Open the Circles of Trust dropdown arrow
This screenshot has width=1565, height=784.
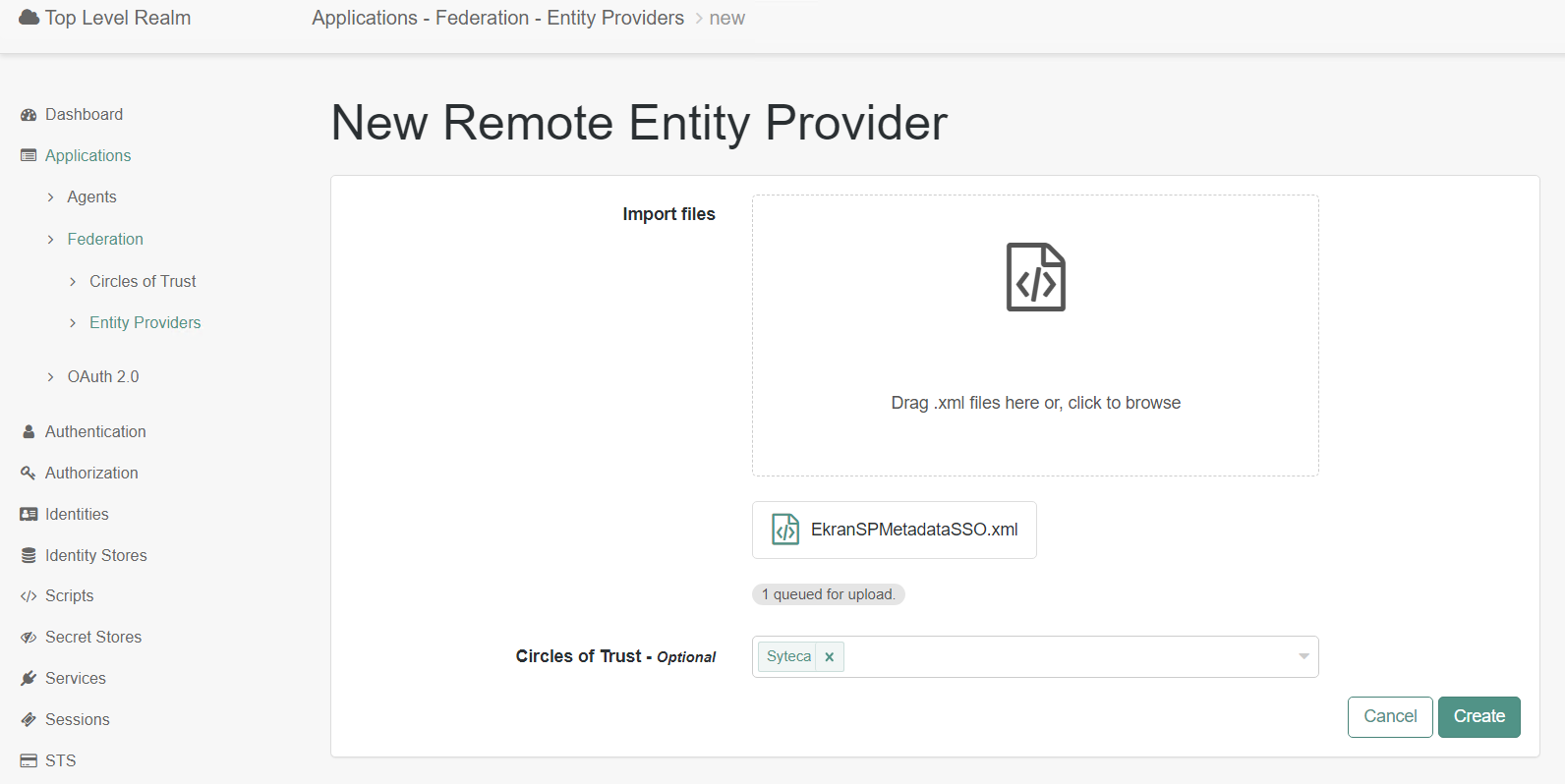click(1304, 656)
